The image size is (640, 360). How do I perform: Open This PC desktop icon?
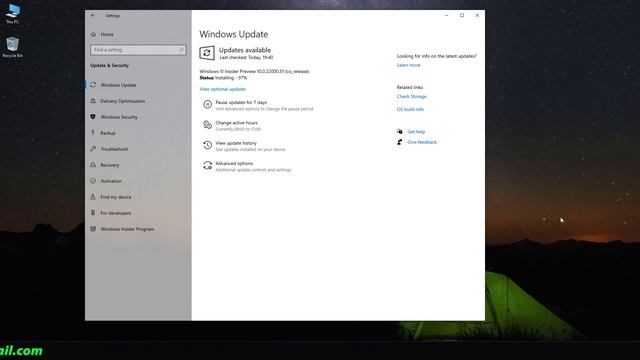12,13
